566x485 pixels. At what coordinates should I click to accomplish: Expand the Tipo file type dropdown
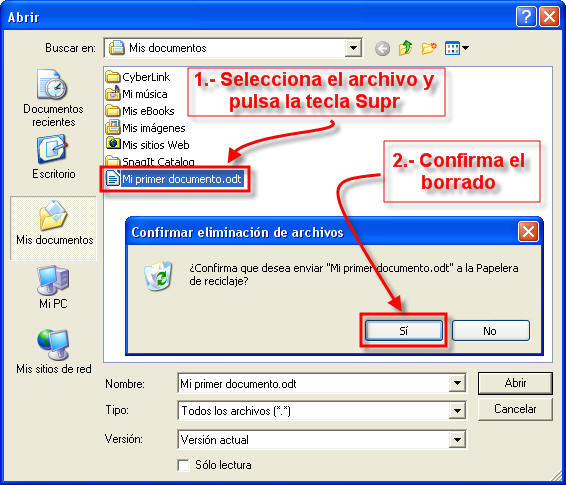point(457,411)
